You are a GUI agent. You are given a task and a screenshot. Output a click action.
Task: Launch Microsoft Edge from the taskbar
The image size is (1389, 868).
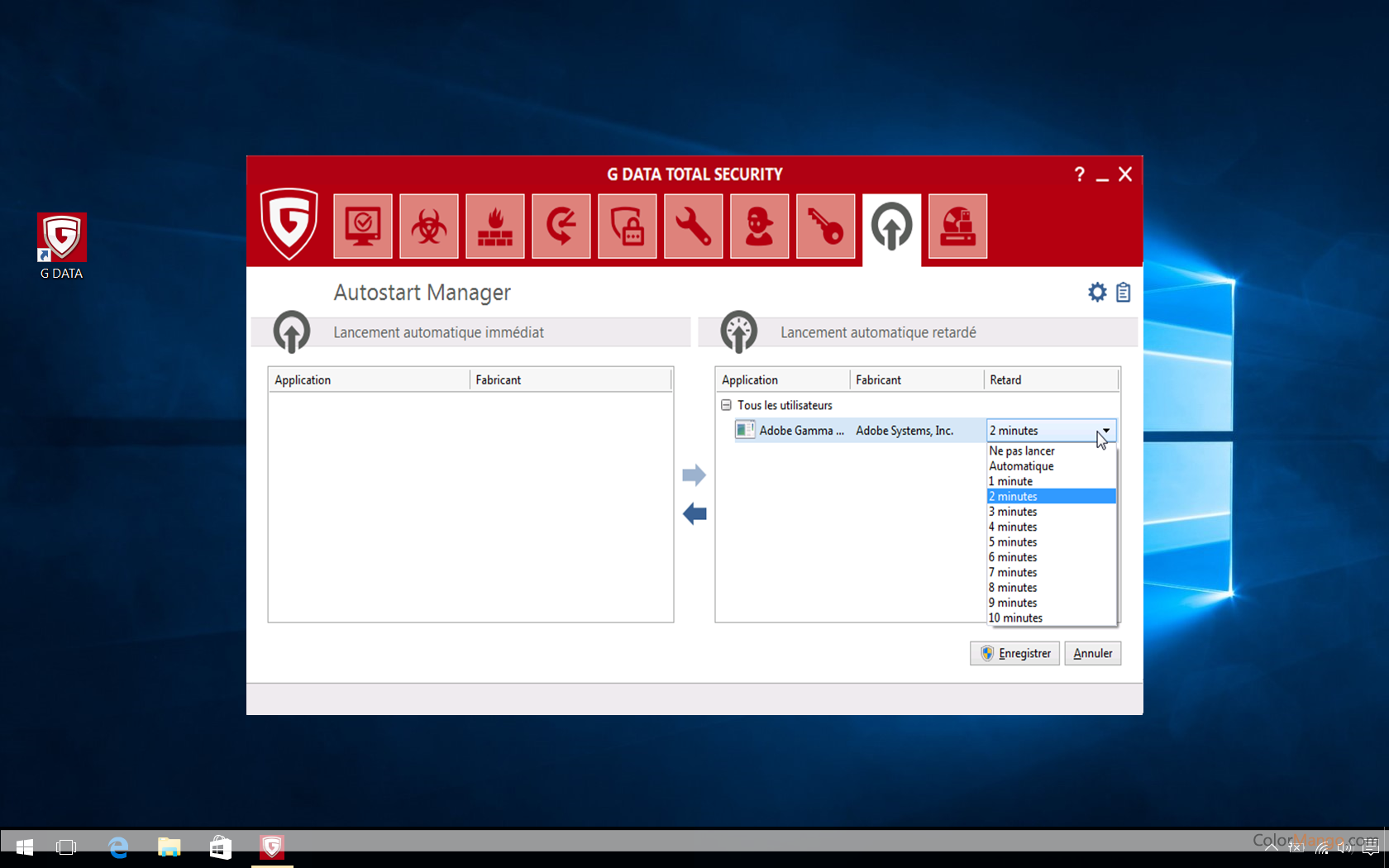coord(118,847)
